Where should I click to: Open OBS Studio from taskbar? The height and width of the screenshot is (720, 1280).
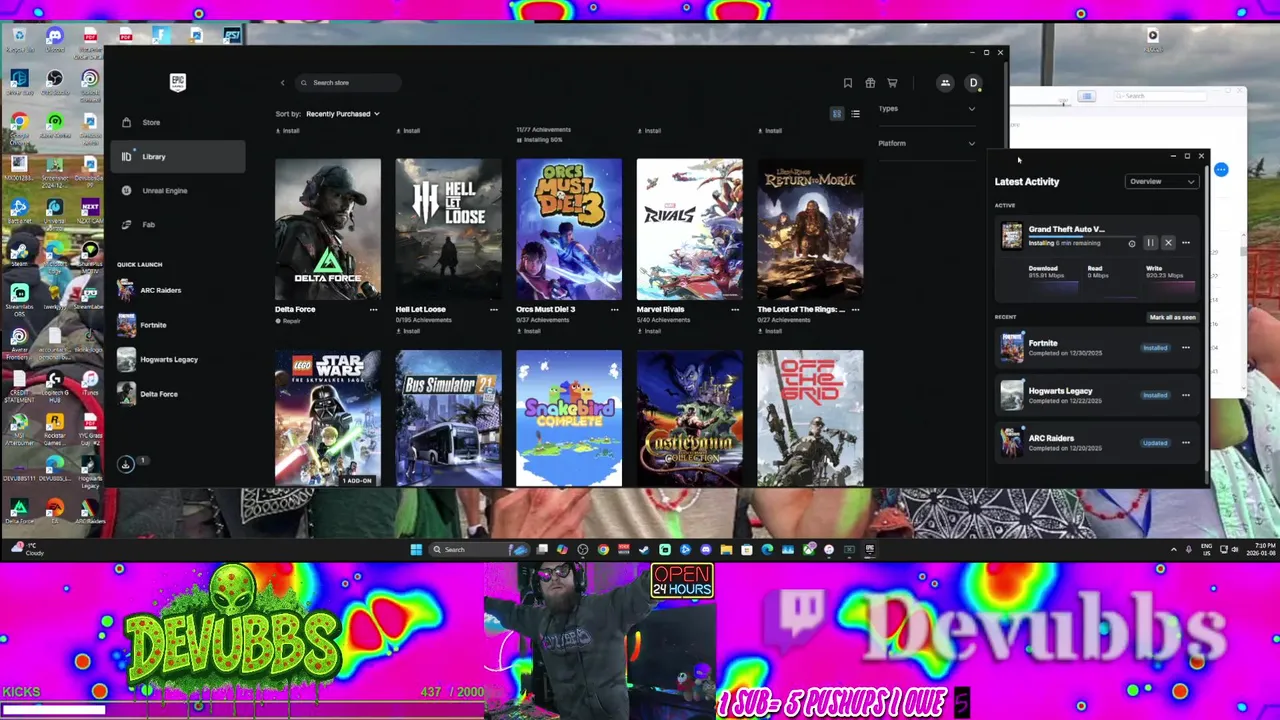(x=583, y=549)
